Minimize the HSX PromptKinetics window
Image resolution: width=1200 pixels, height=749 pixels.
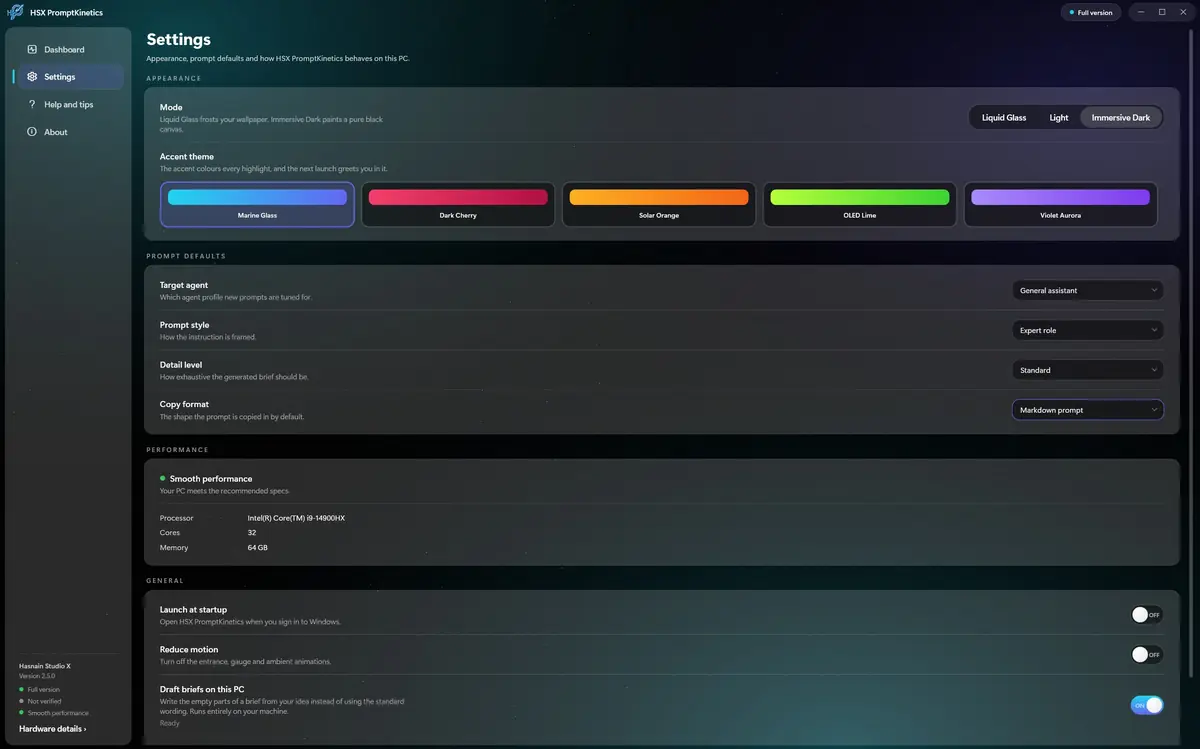(1141, 12)
